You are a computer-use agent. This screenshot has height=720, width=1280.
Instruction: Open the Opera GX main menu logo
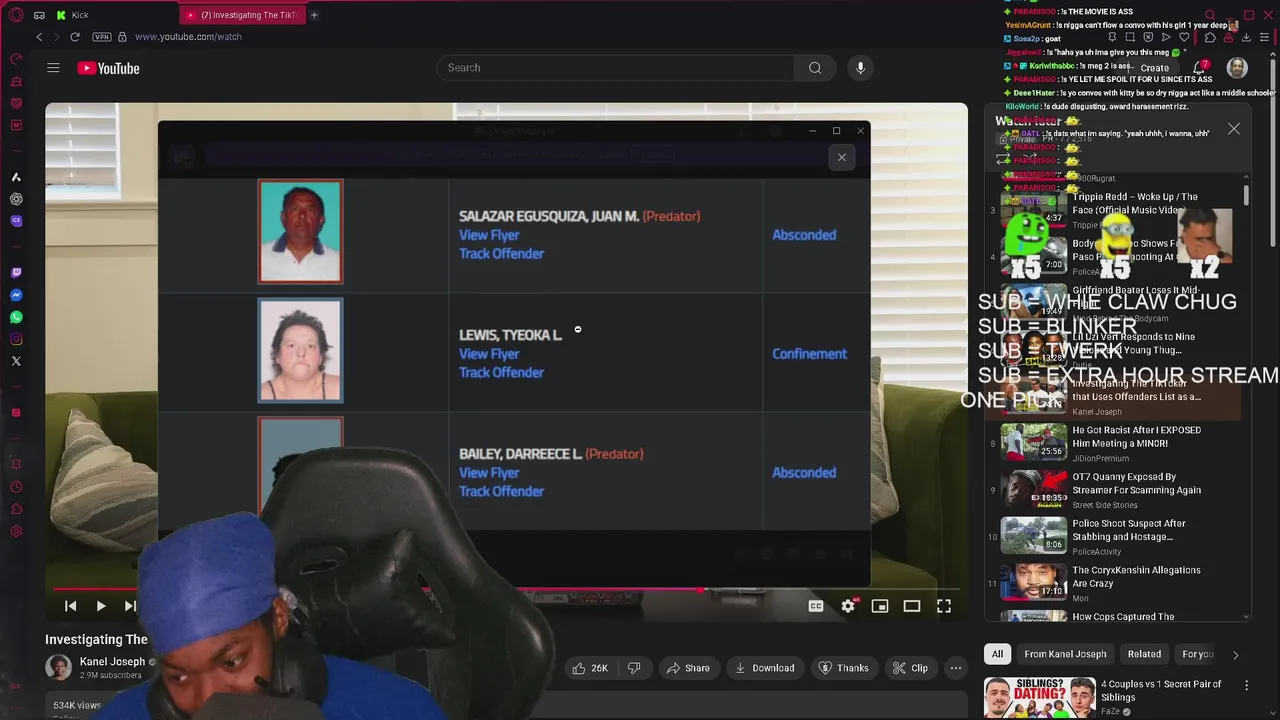[x=16, y=15]
